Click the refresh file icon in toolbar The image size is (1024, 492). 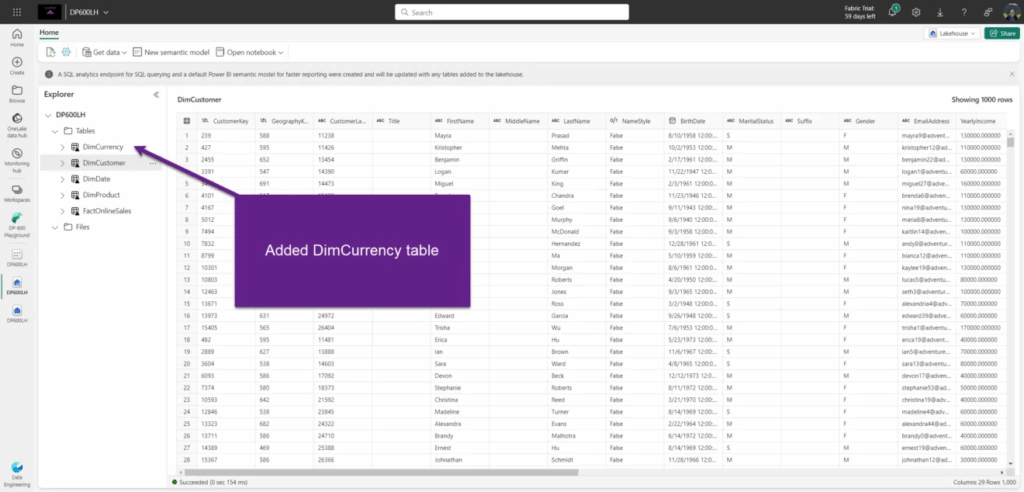coord(50,52)
